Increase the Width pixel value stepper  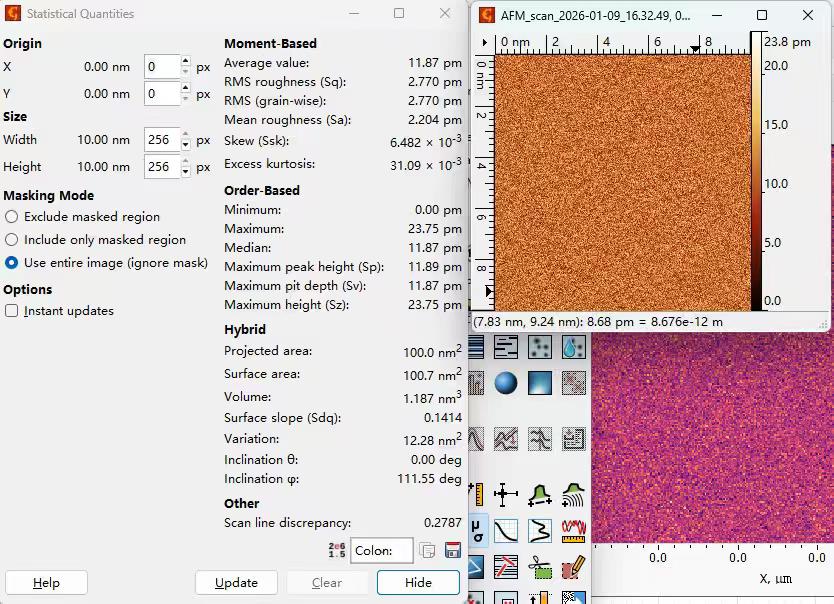(185, 135)
